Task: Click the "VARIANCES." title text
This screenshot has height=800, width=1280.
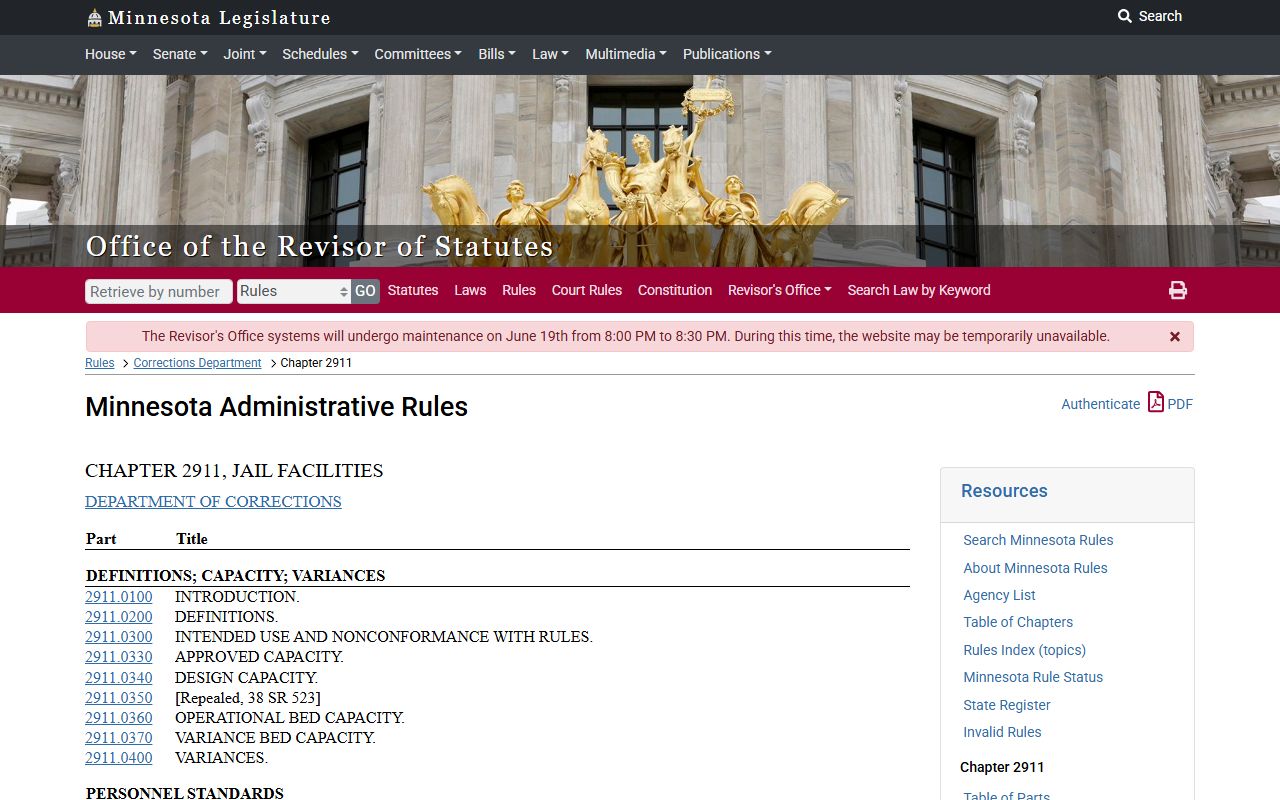Action: pos(221,758)
